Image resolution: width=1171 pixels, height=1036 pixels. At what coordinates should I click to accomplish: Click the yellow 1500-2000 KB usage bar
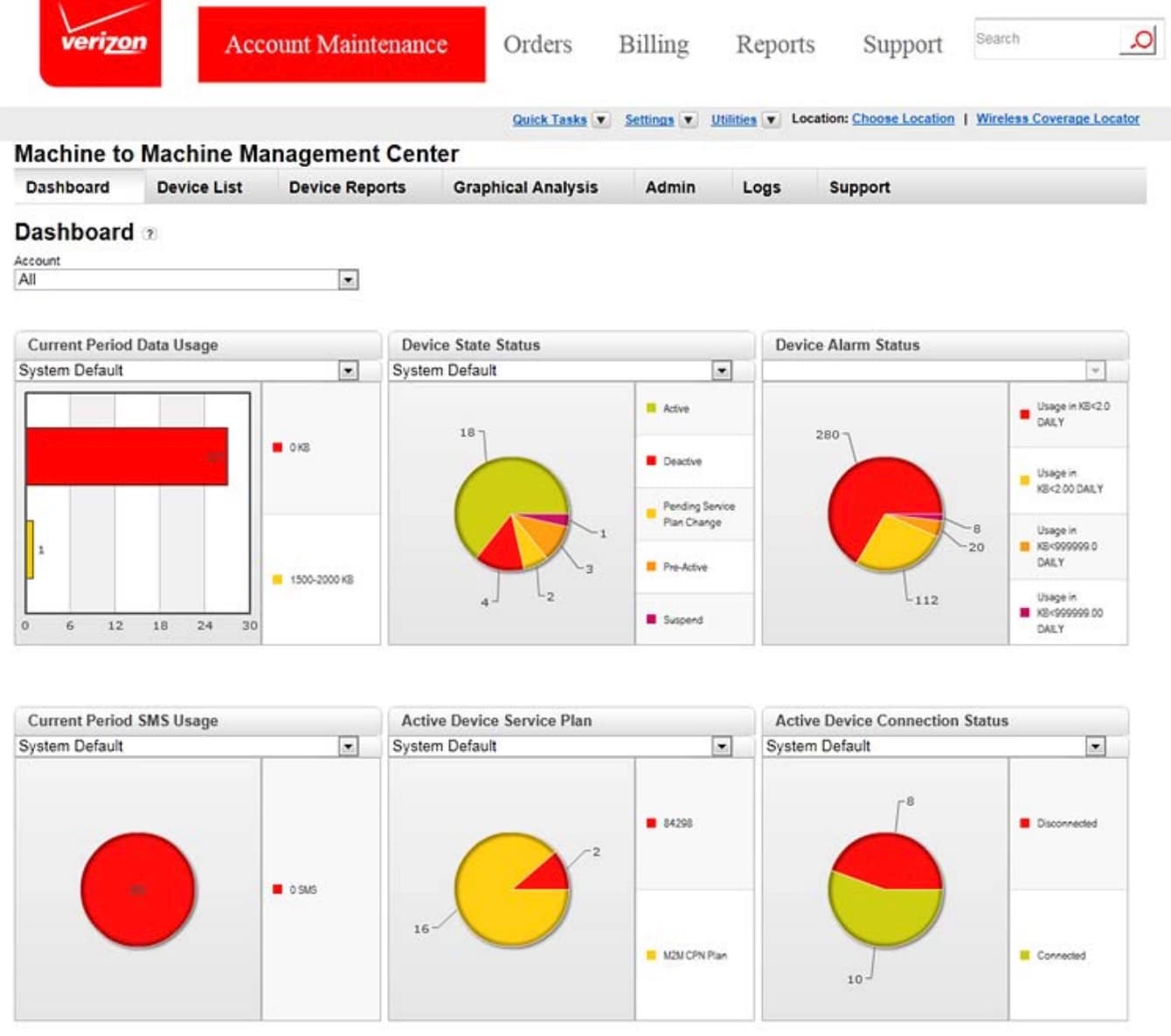pos(30,549)
